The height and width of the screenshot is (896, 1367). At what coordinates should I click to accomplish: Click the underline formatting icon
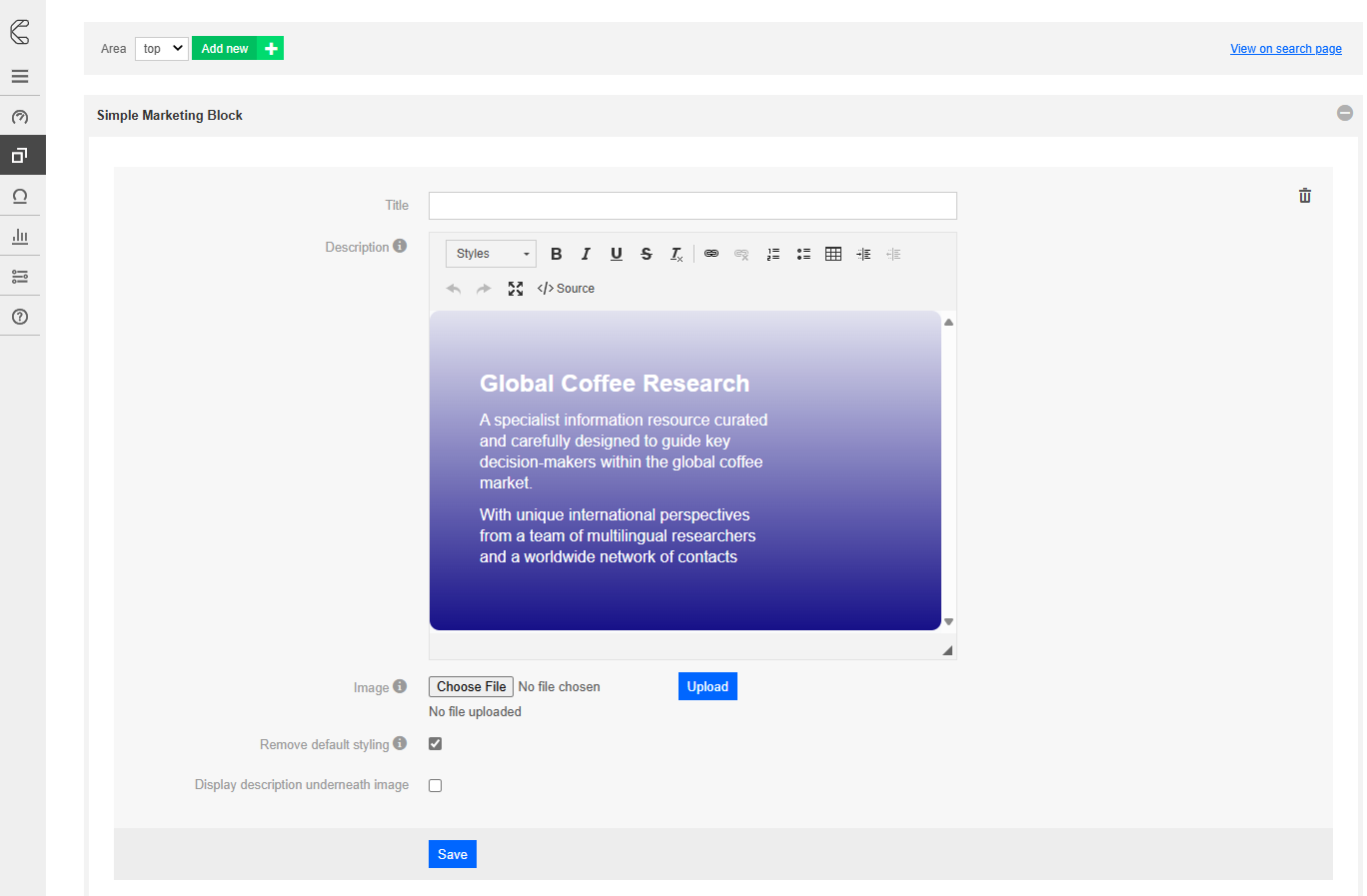pos(617,254)
